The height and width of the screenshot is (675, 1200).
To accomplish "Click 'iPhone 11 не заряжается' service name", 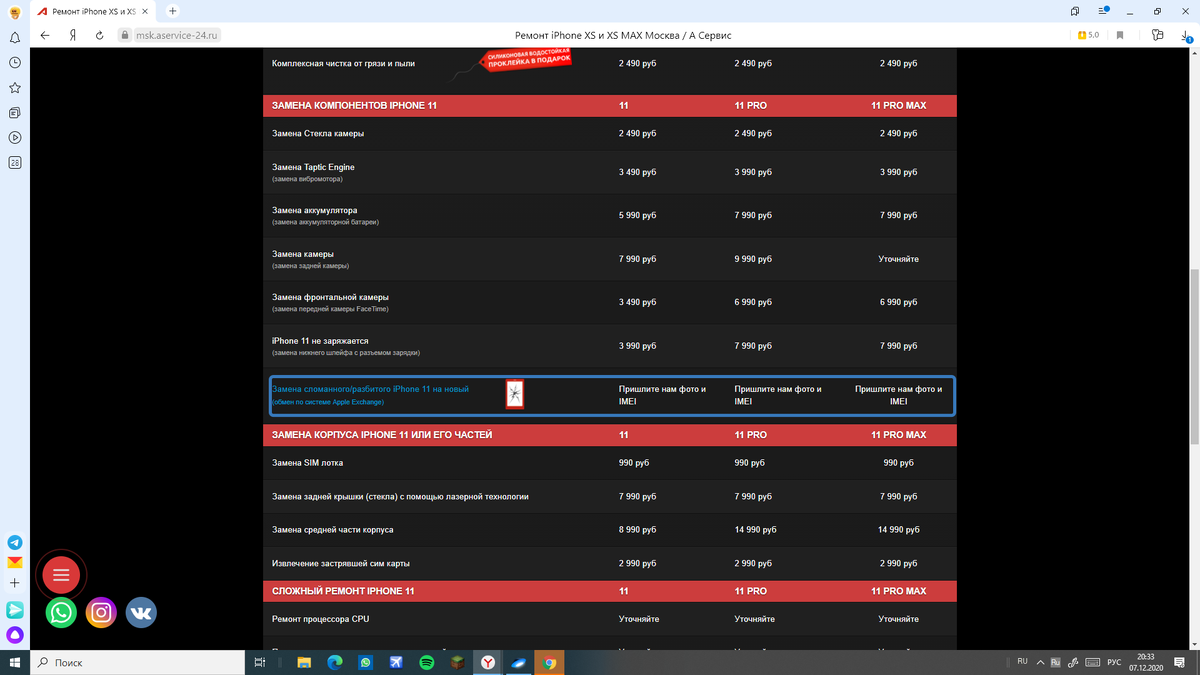I will [x=320, y=341].
